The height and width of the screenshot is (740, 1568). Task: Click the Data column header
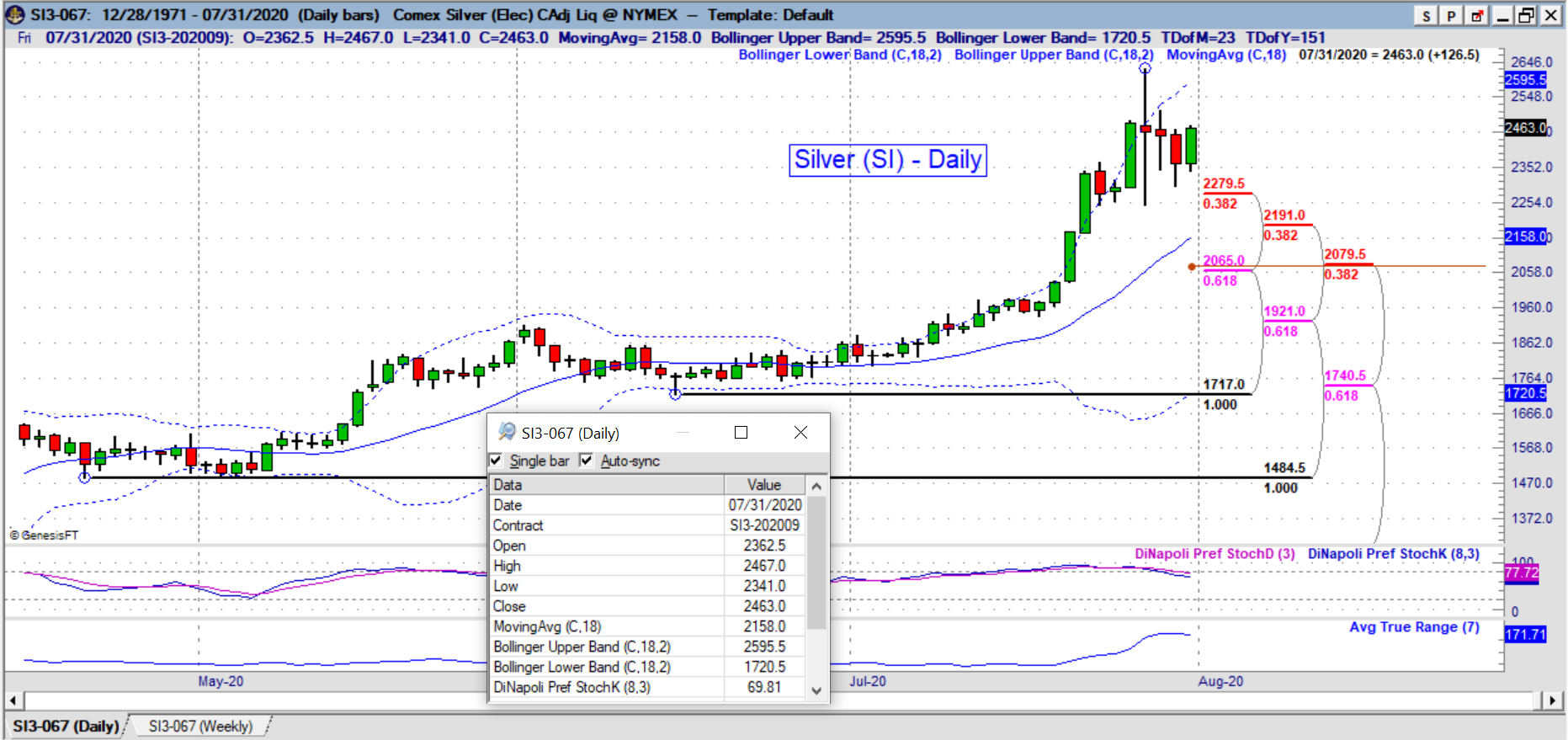[606, 485]
